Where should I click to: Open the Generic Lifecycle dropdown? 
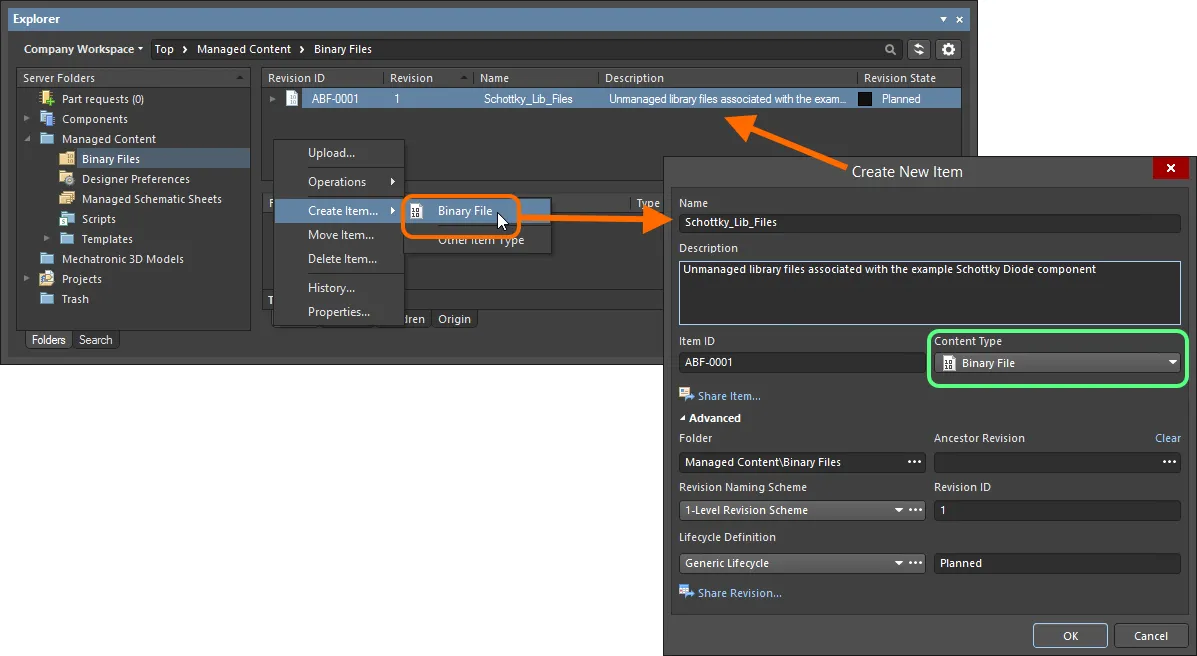click(x=897, y=563)
